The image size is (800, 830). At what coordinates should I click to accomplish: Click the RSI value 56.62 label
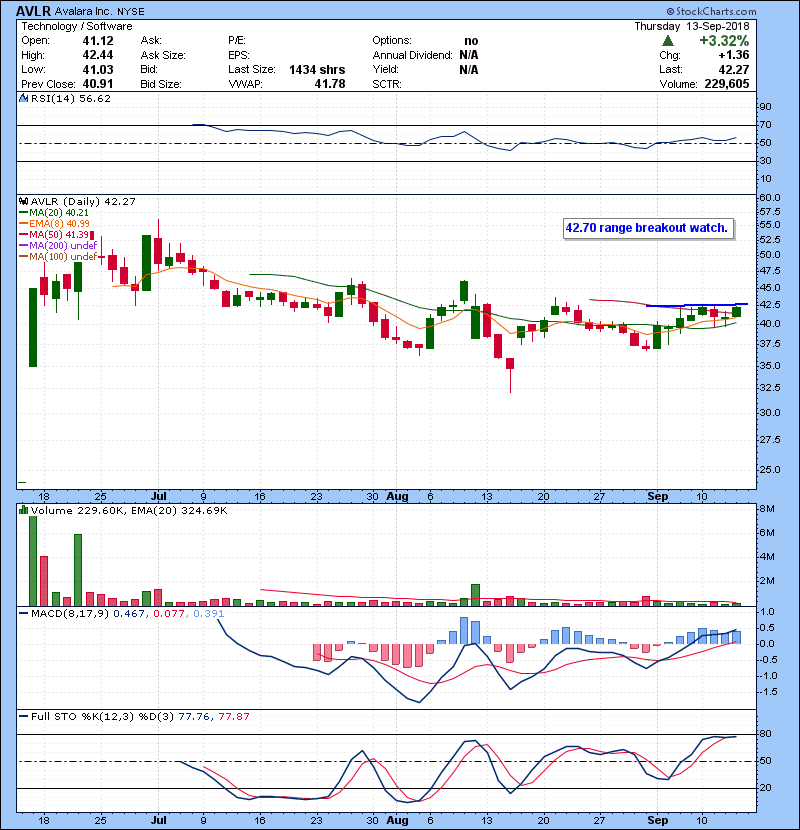click(94, 98)
